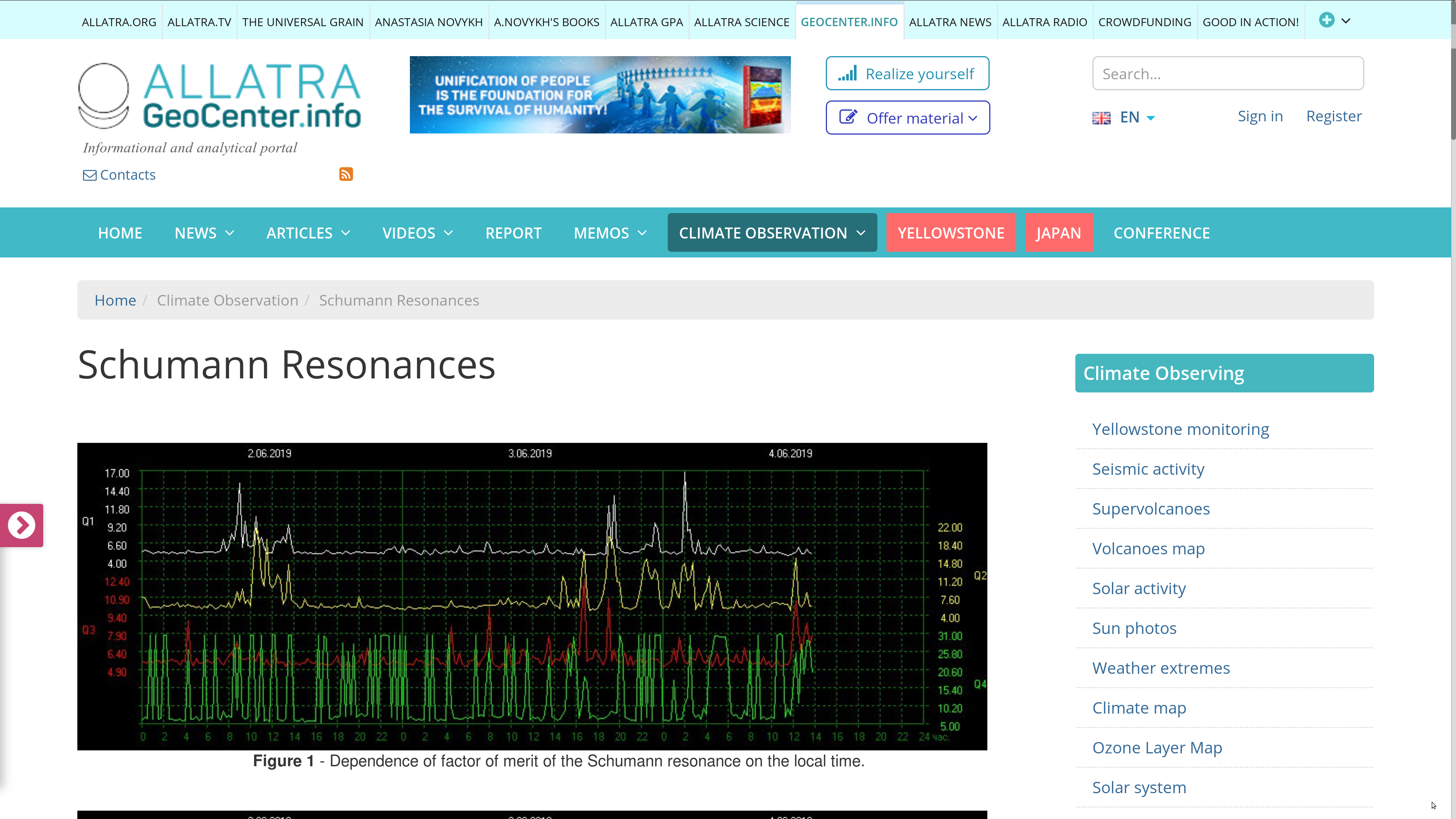
Task: Click the UK flag language icon
Action: [1101, 118]
